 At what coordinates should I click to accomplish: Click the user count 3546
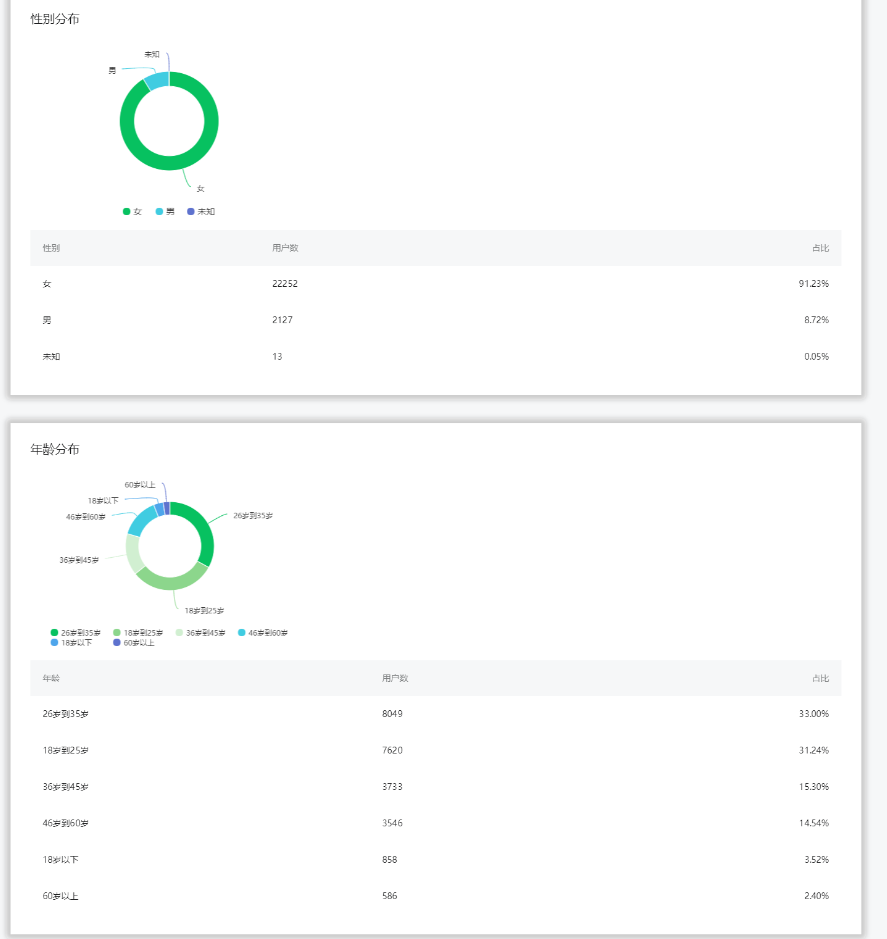[x=392, y=823]
